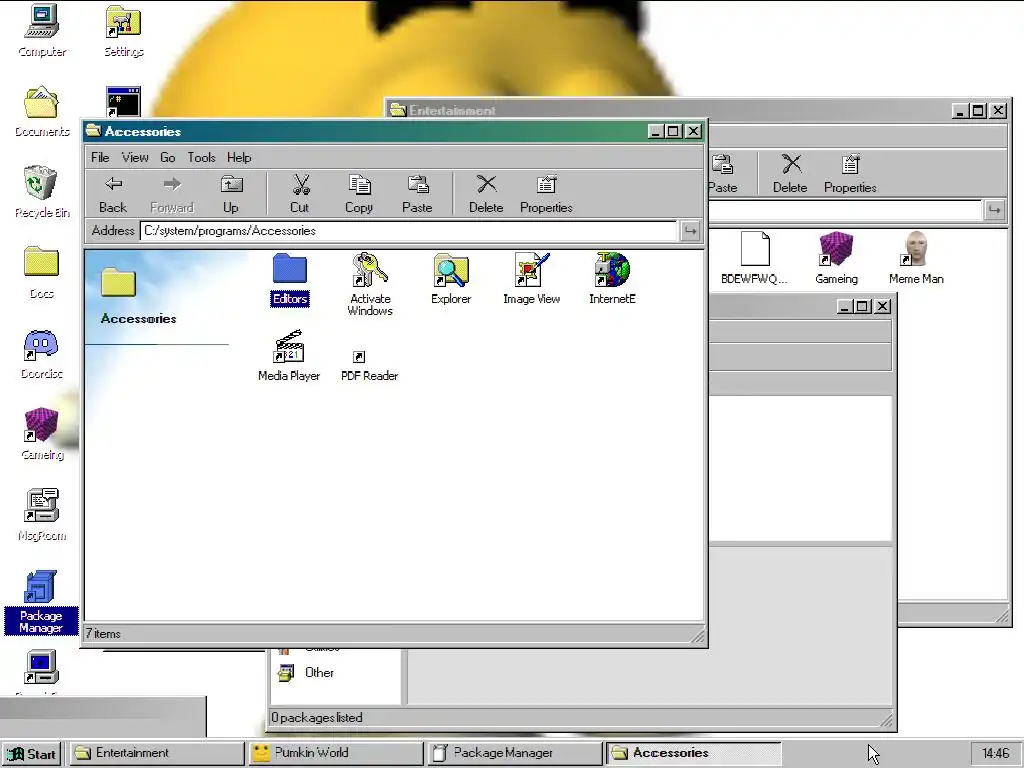The width and height of the screenshot is (1024, 768).
Task: Click the Accessories address bar field
Action: coord(409,231)
